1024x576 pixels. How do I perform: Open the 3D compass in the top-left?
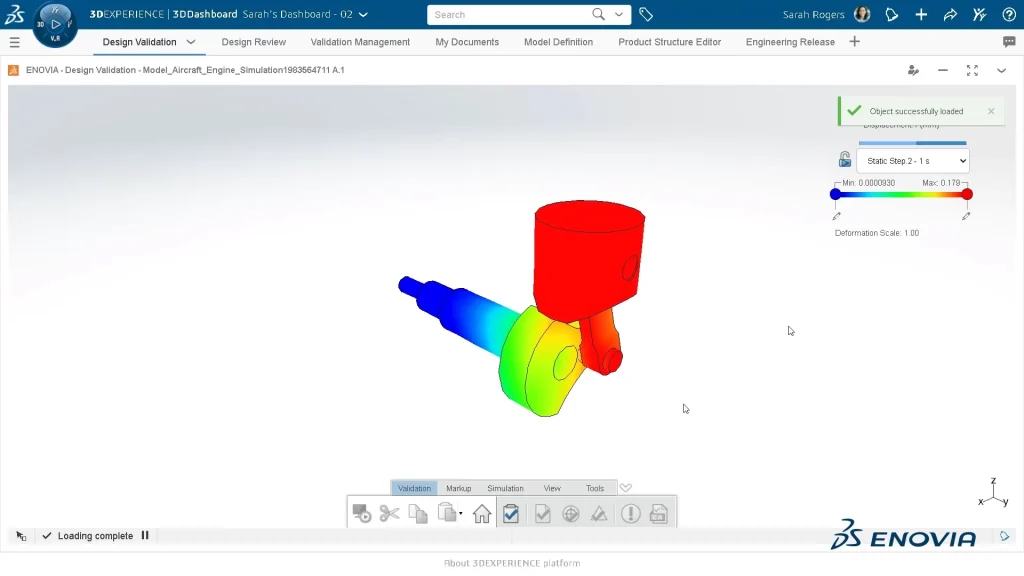coord(54,23)
